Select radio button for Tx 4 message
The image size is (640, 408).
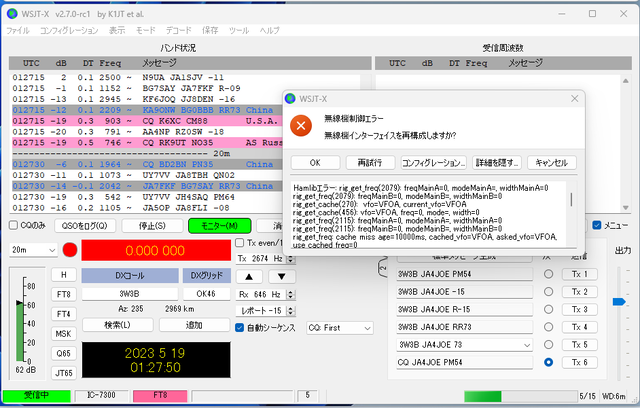pyautogui.click(x=548, y=327)
